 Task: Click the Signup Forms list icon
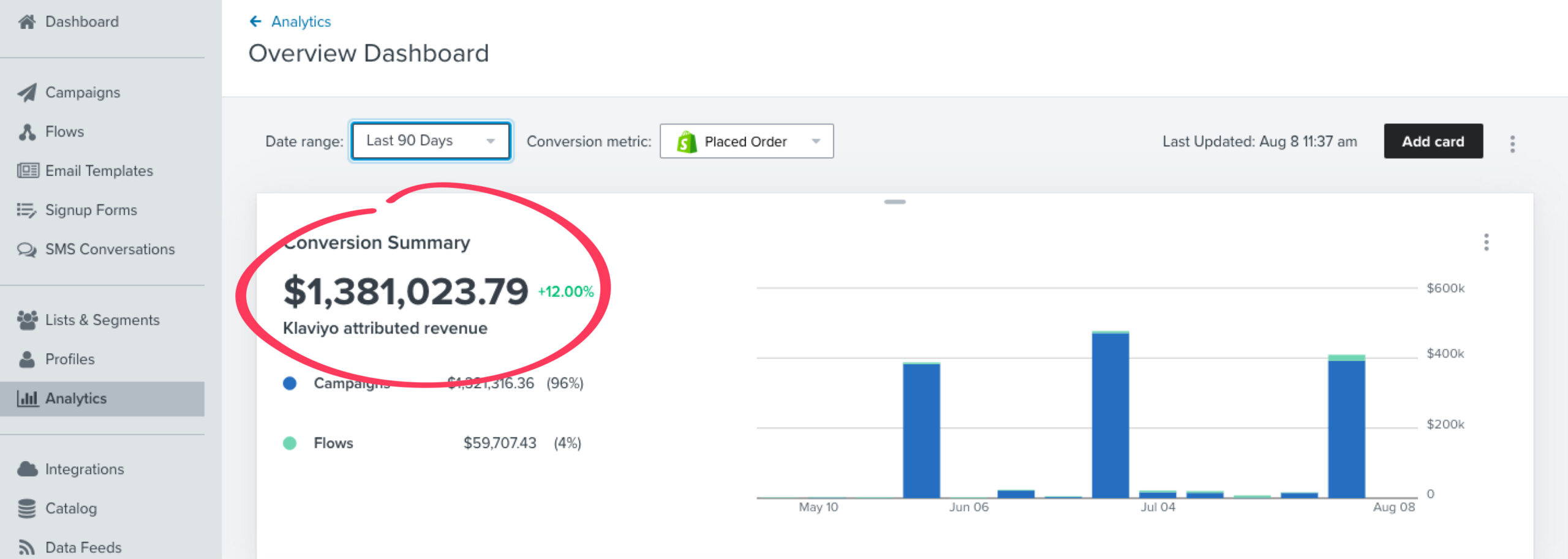pyautogui.click(x=26, y=210)
